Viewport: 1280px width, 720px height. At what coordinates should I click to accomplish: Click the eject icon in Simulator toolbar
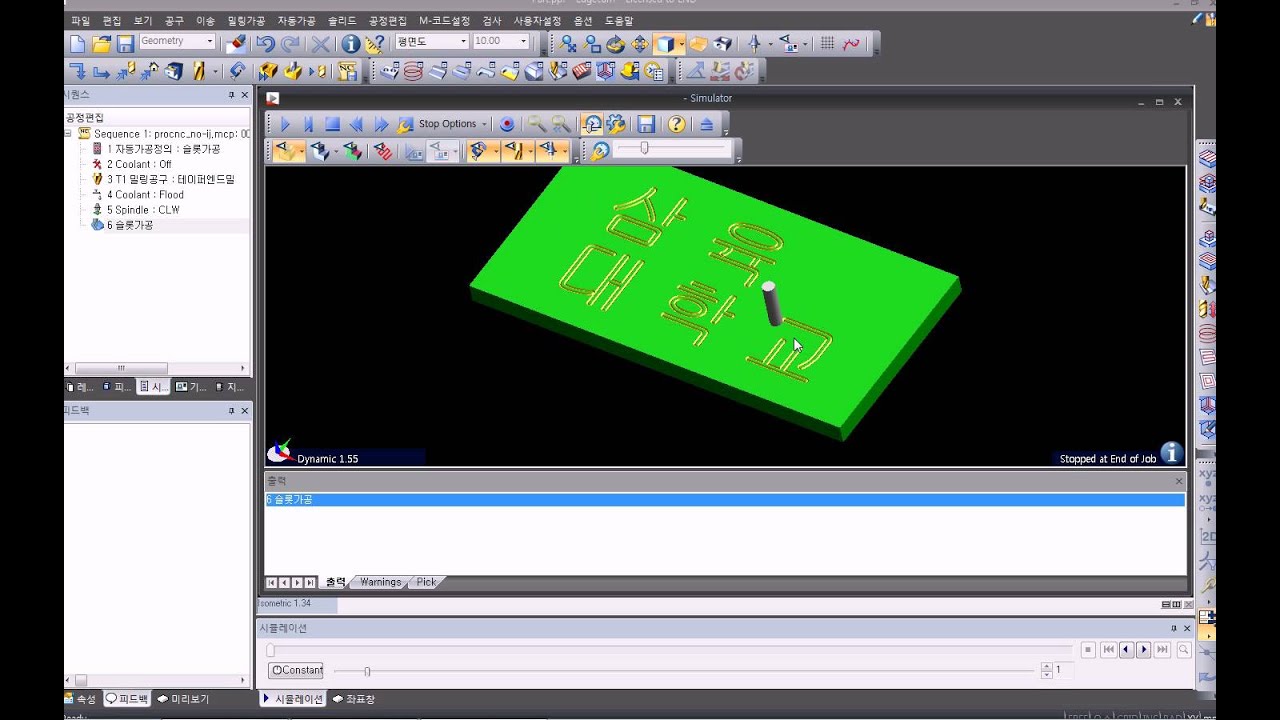(707, 124)
